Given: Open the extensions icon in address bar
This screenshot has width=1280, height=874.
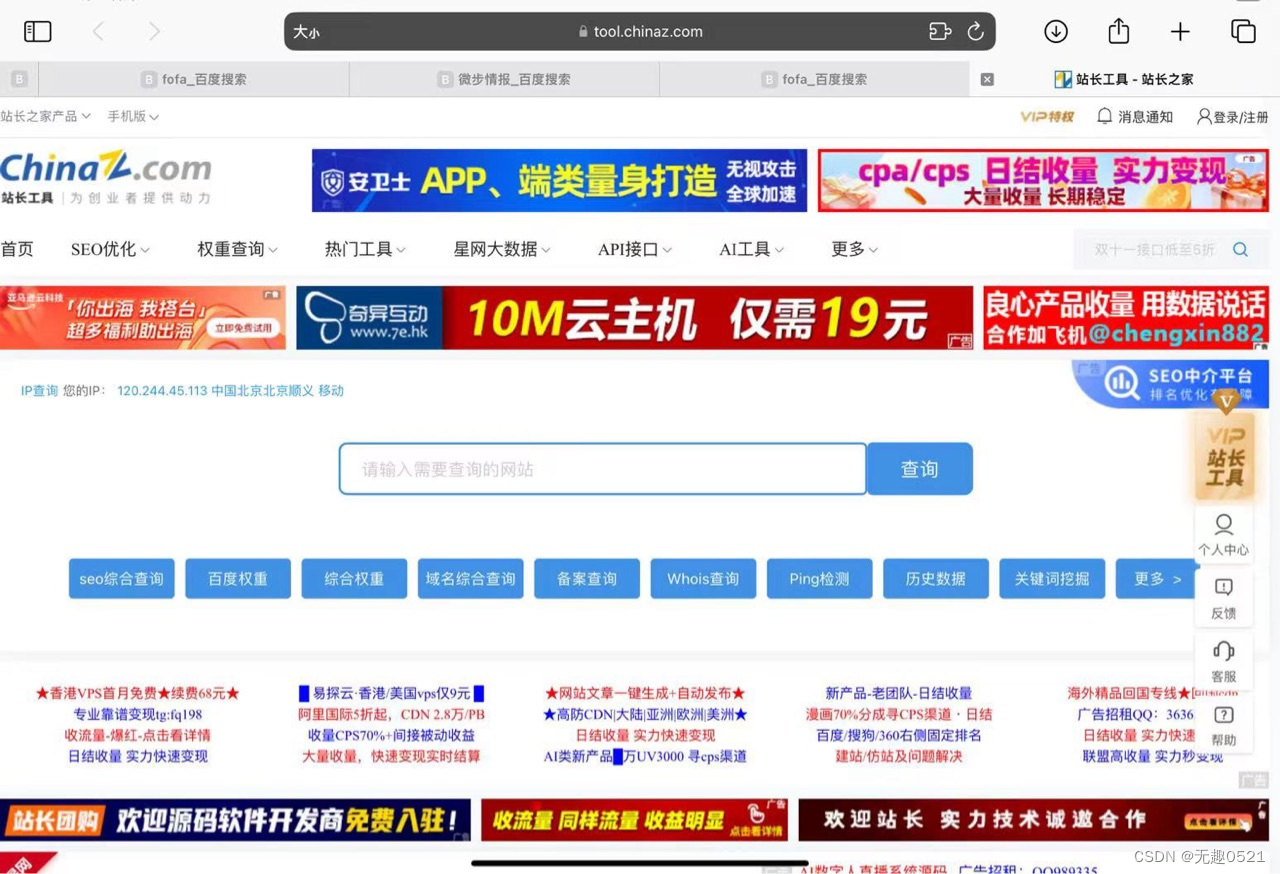Looking at the screenshot, I should (x=940, y=32).
